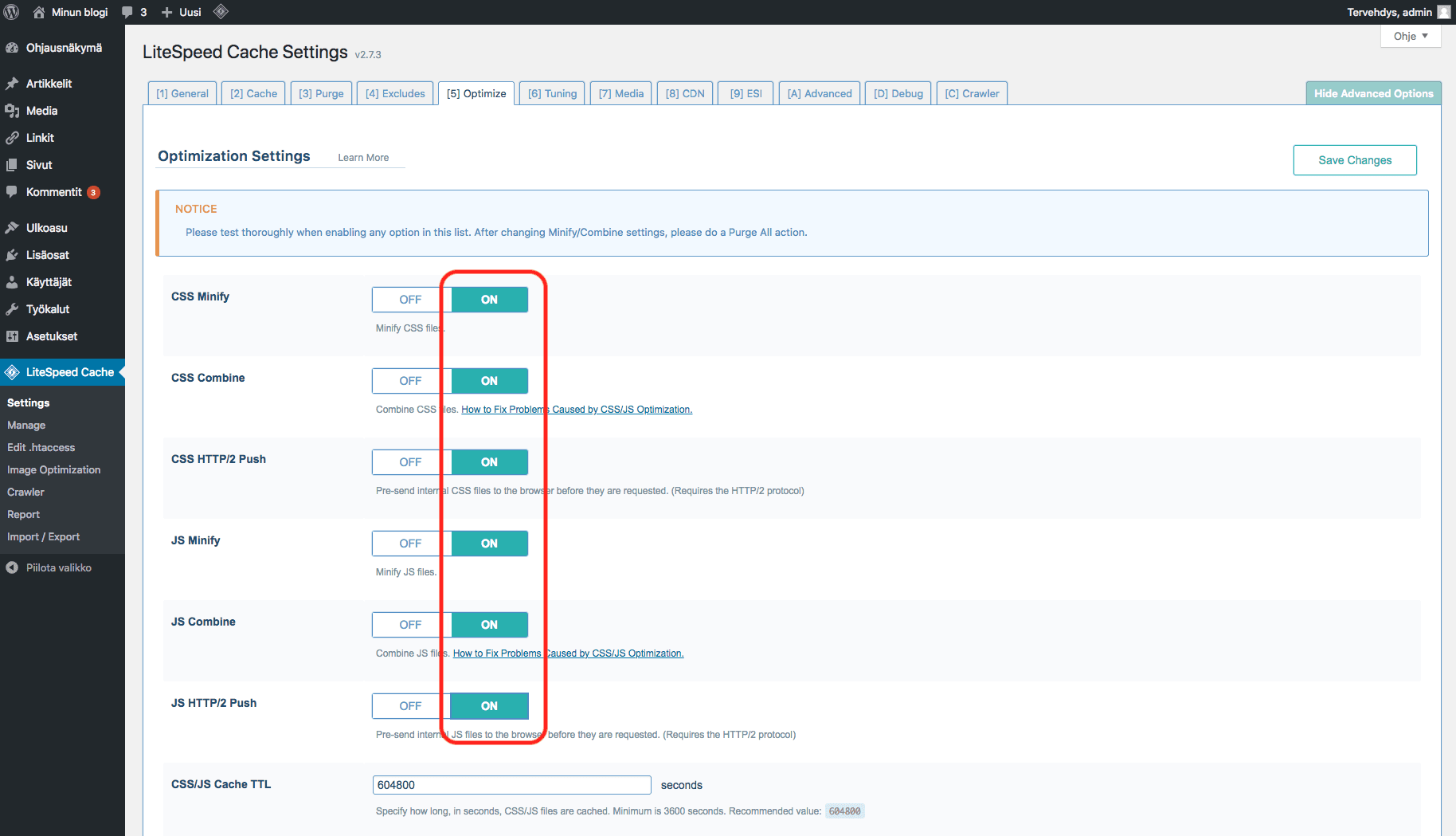Enable JS HTTP/2 Push ON
Viewport: 1456px width, 836px height.
point(489,706)
